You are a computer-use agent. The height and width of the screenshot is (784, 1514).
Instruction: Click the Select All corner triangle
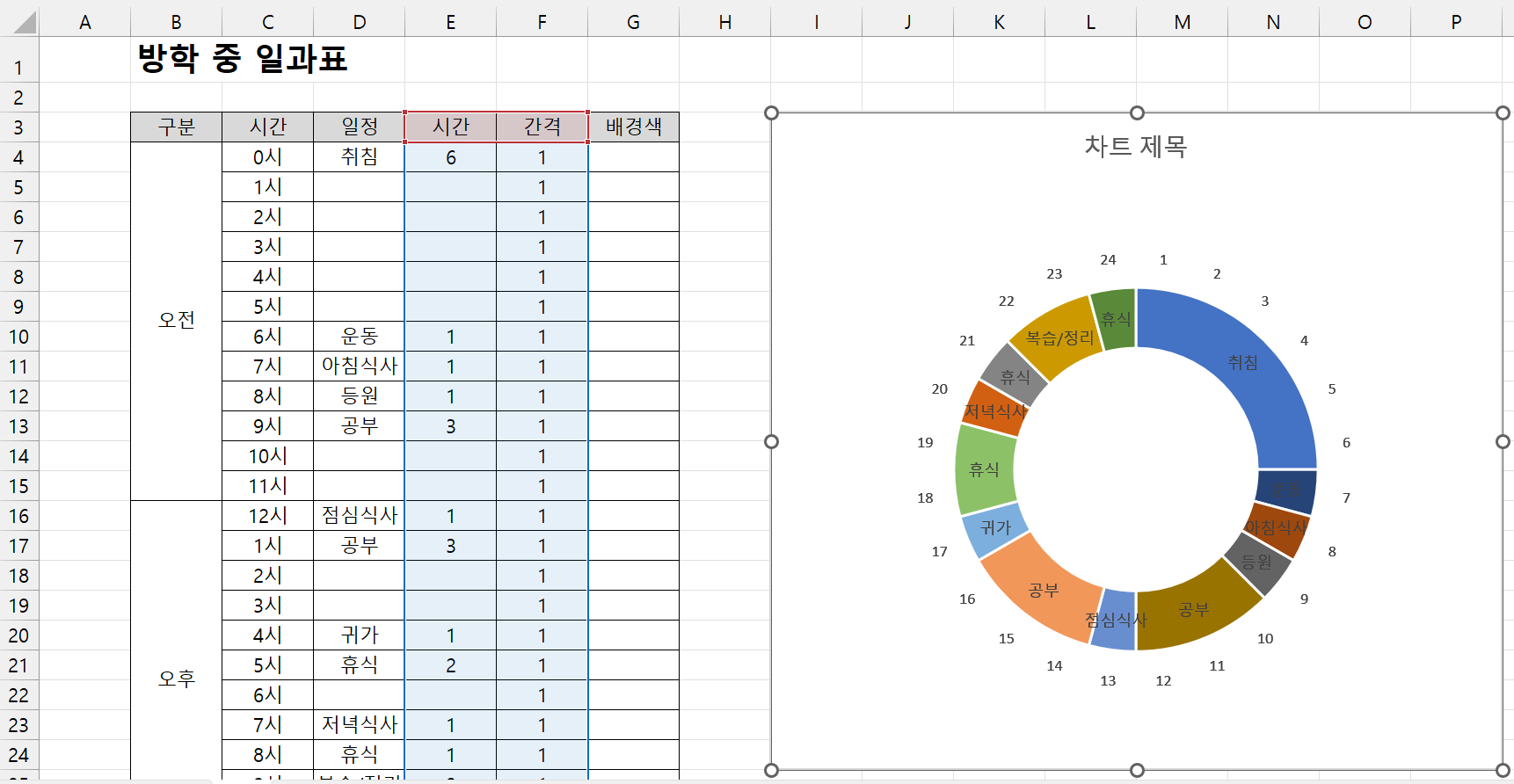click(x=25, y=22)
